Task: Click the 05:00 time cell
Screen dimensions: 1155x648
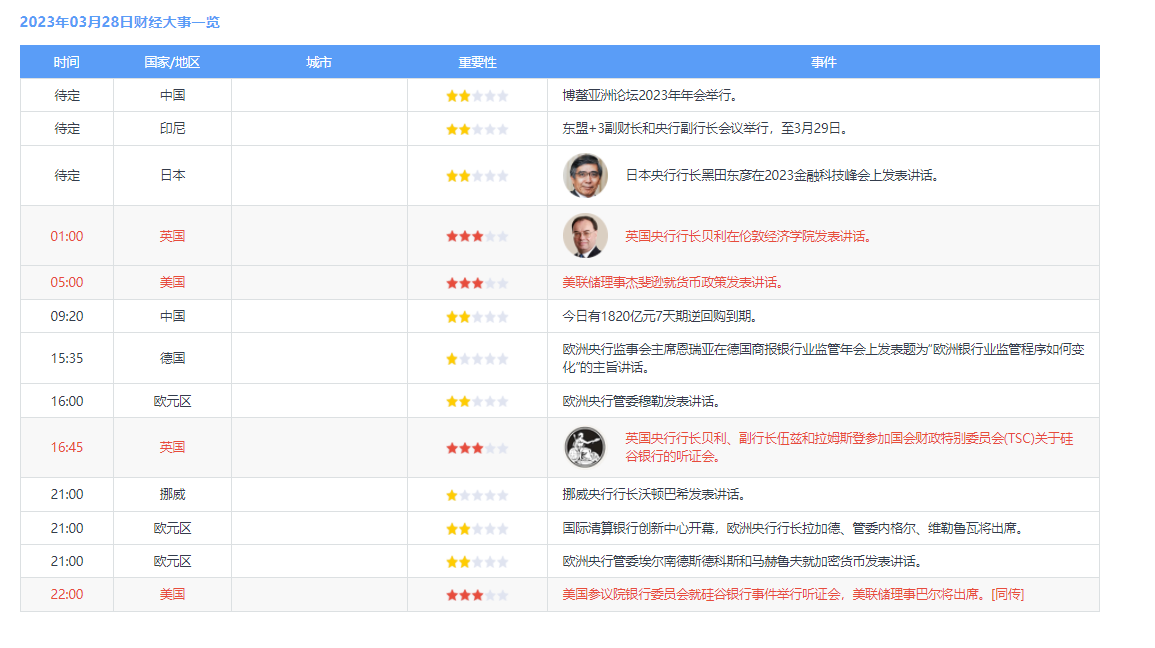Action: pos(66,282)
